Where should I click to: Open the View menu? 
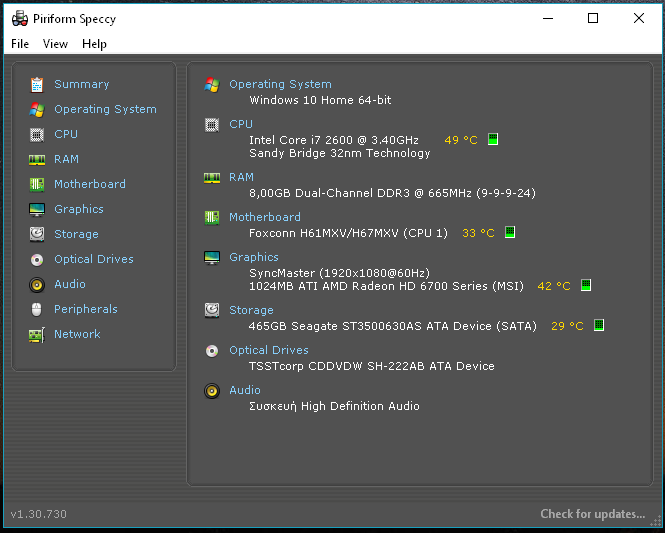click(x=55, y=44)
